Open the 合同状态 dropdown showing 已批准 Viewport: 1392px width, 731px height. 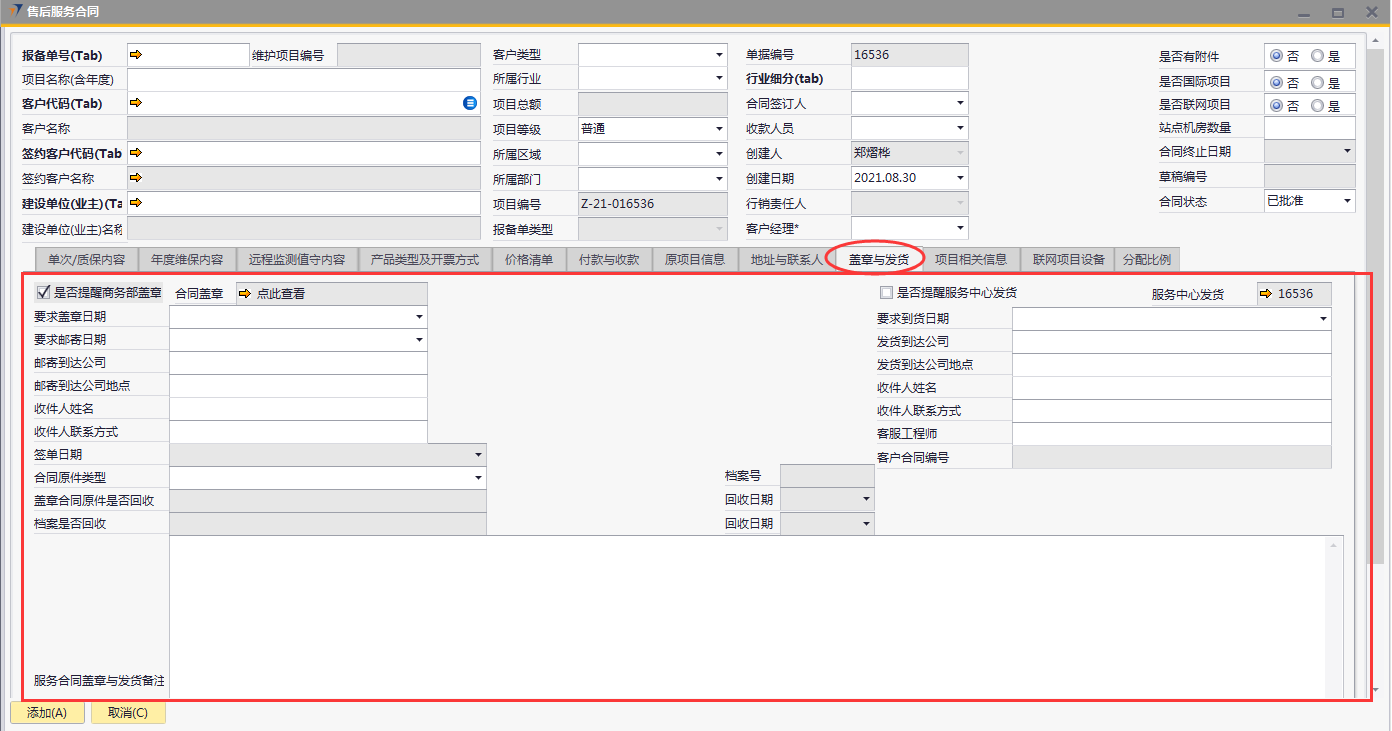1346,201
